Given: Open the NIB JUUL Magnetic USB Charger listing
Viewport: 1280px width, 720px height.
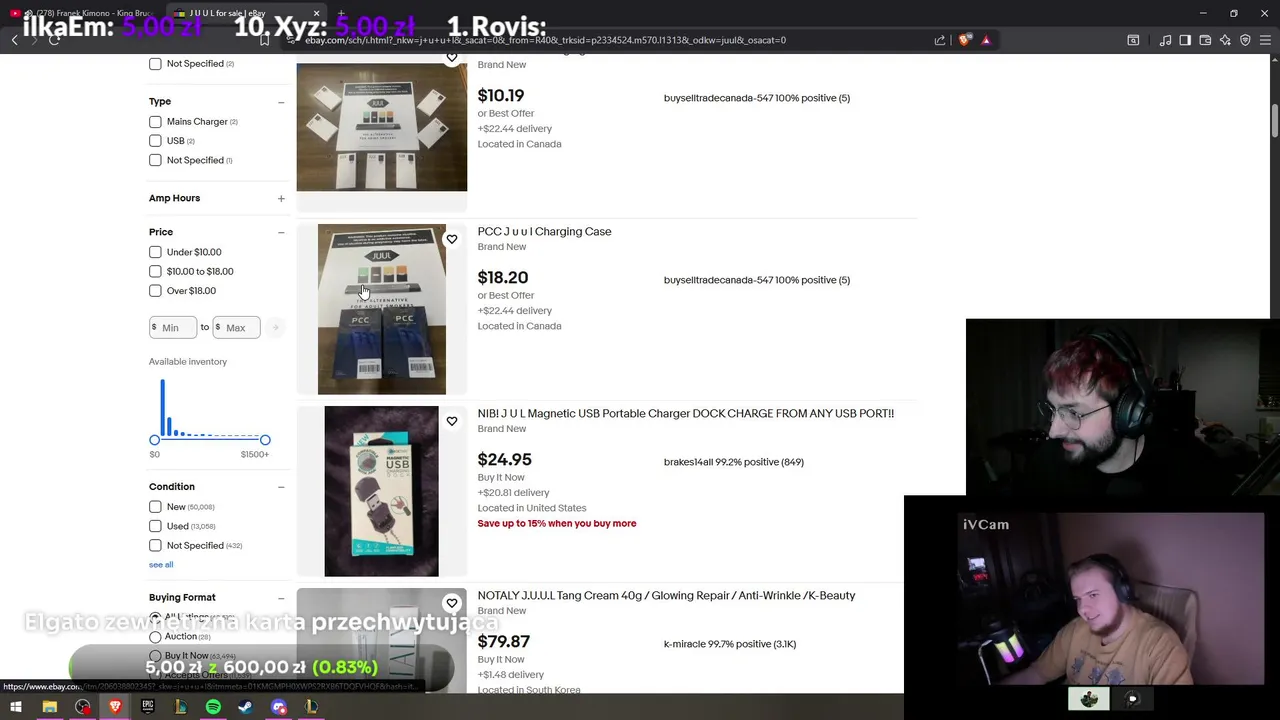Looking at the screenshot, I should (x=685, y=413).
